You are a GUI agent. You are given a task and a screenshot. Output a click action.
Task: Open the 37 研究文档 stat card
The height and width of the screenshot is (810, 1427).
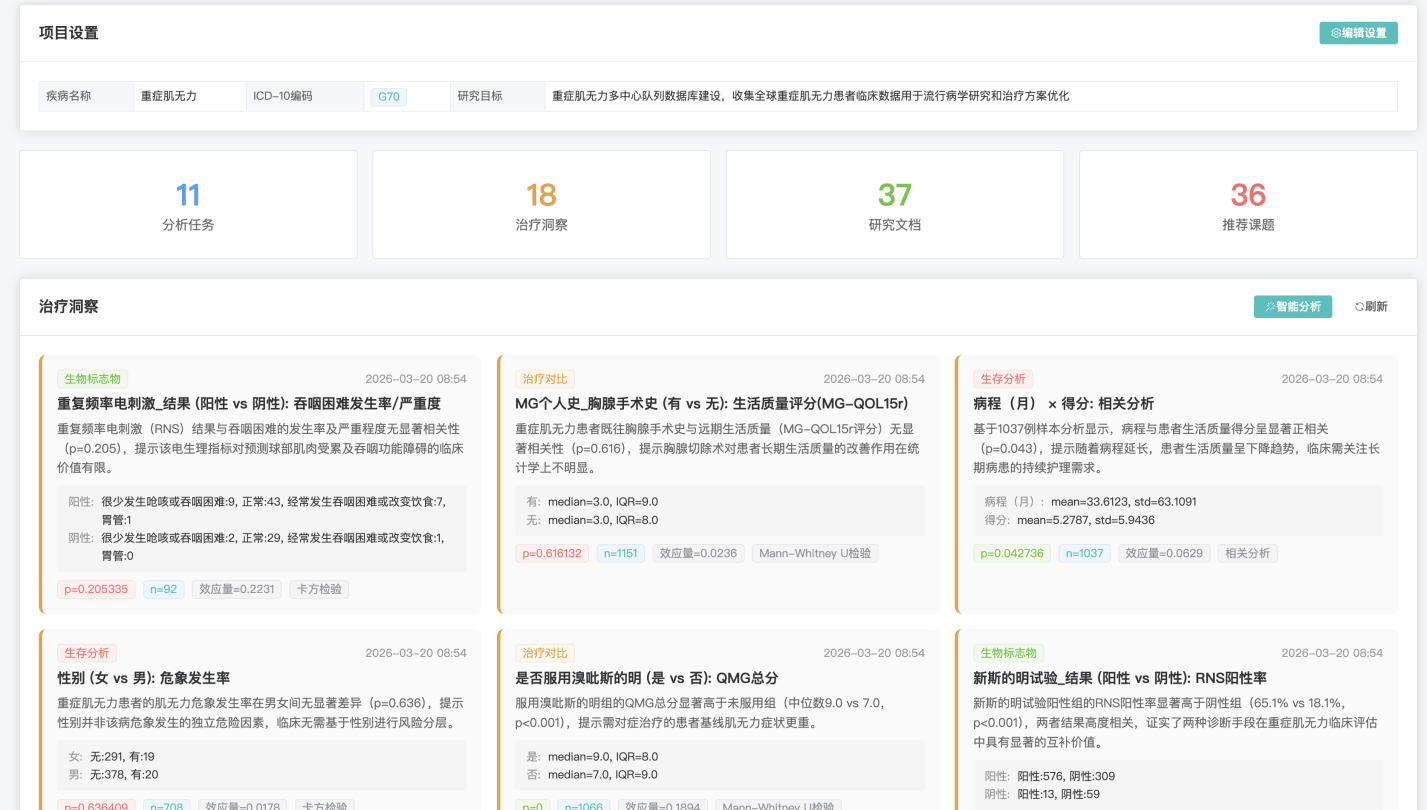895,204
